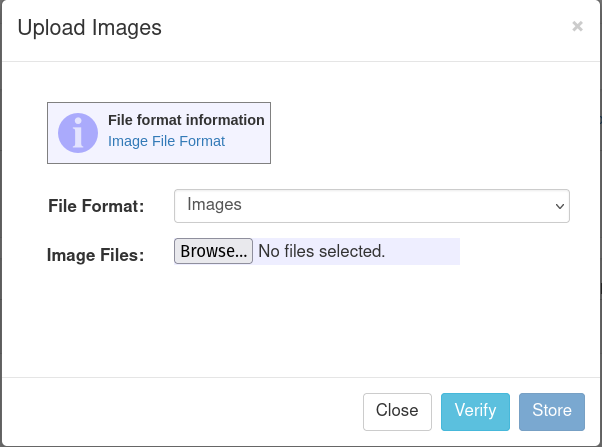Click the round blue info icon
This screenshot has width=602, height=447.
tap(78, 133)
